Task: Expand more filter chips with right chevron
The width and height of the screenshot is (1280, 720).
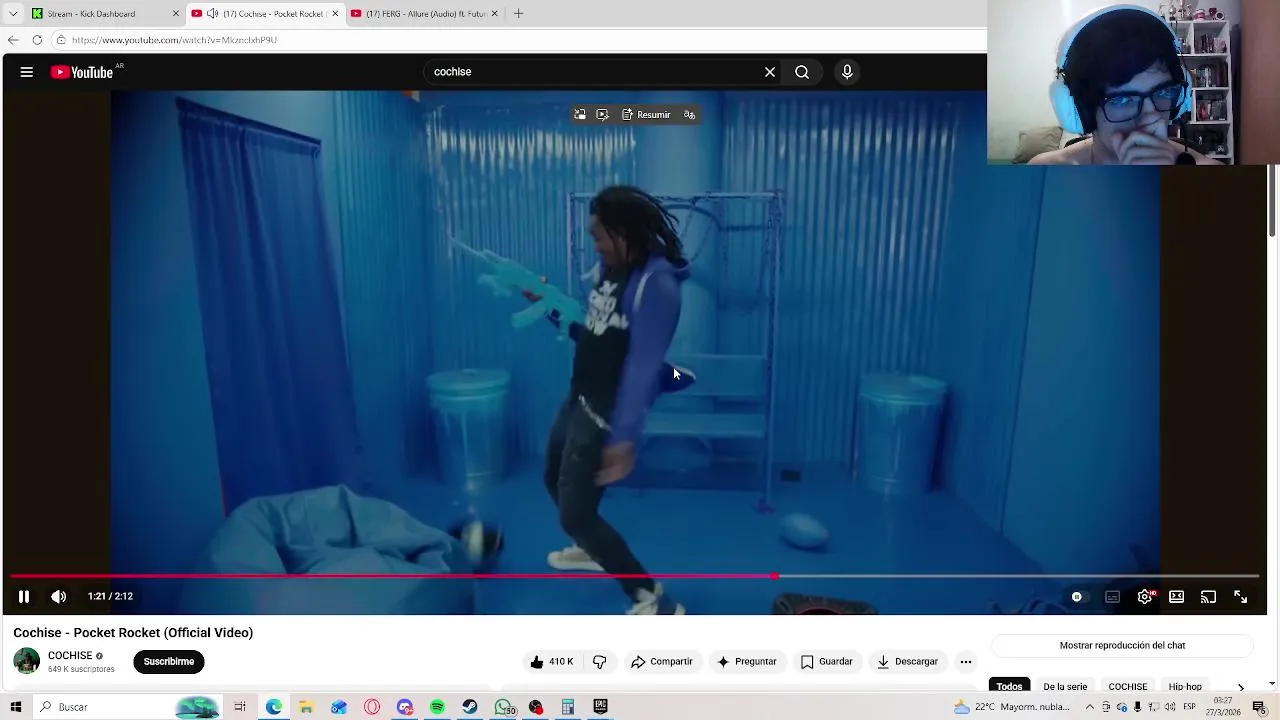Action: click(1241, 687)
